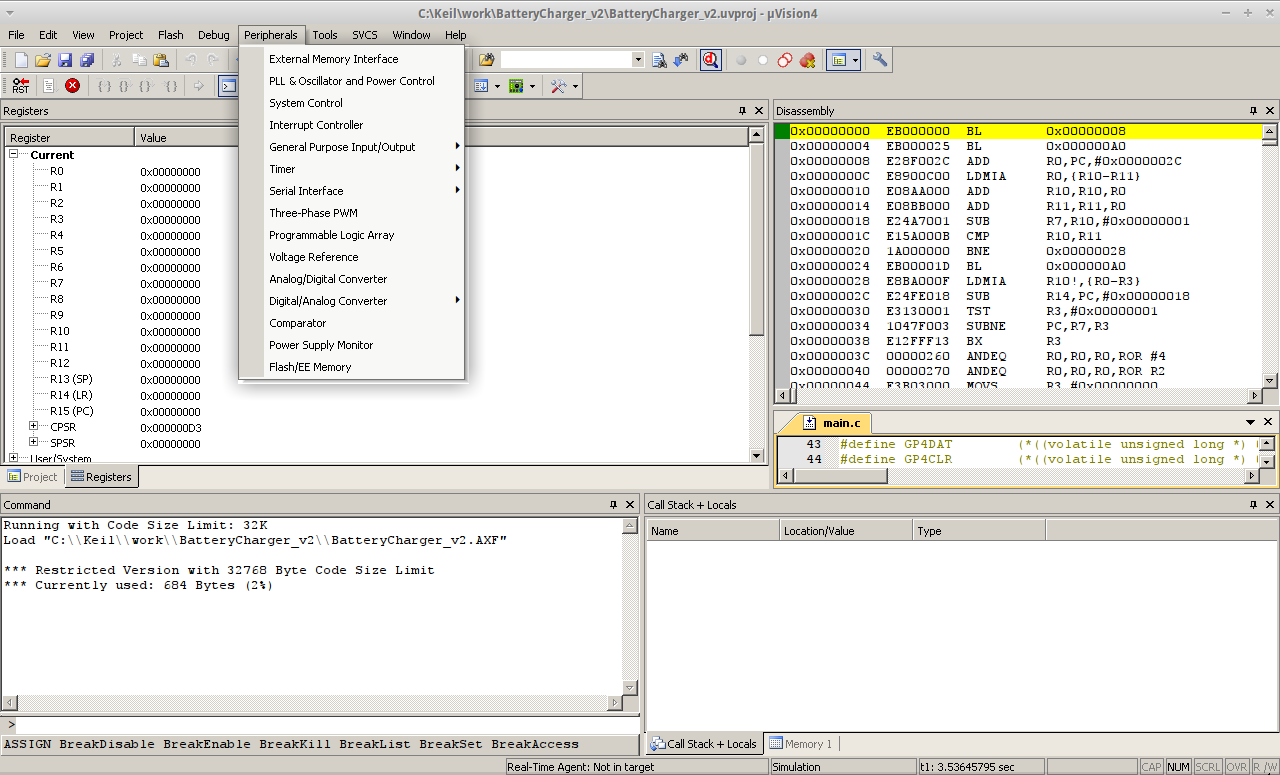Switch to the Memory 1 tab
This screenshot has width=1280, height=775.
click(800, 744)
